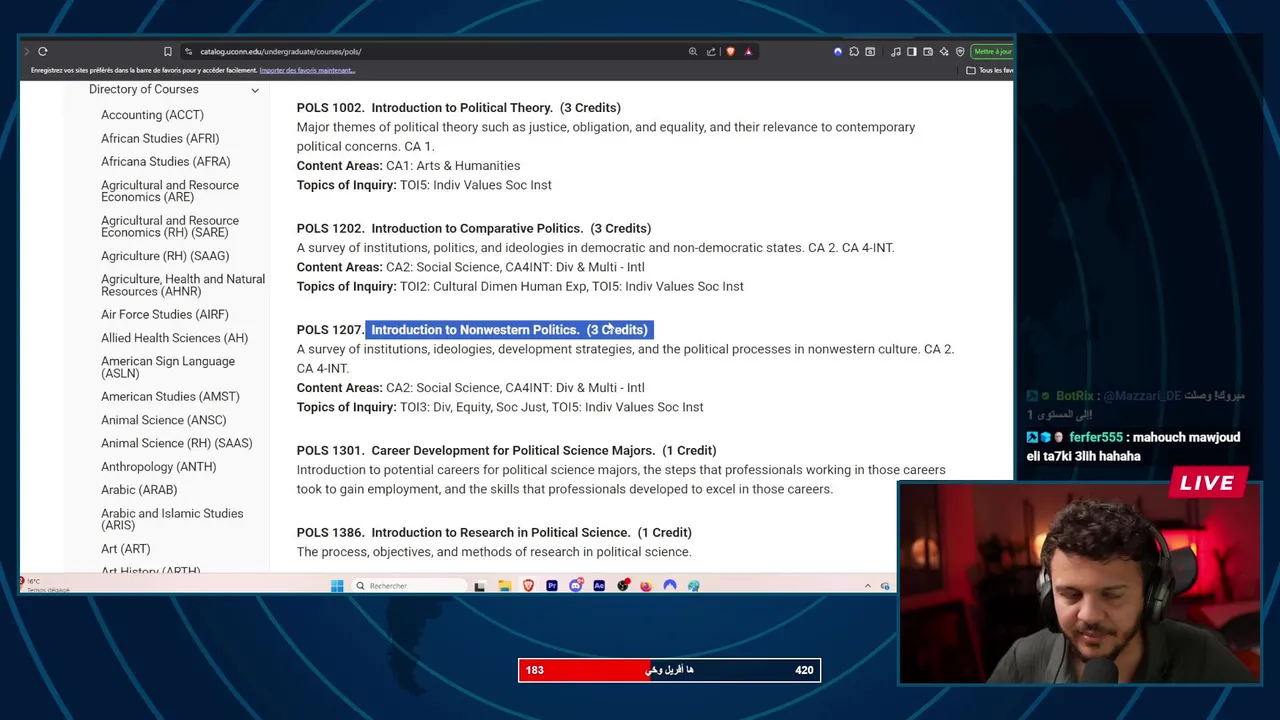The image size is (1280, 720).
Task: Open Arabic (ARAB) courses
Action: click(139, 490)
